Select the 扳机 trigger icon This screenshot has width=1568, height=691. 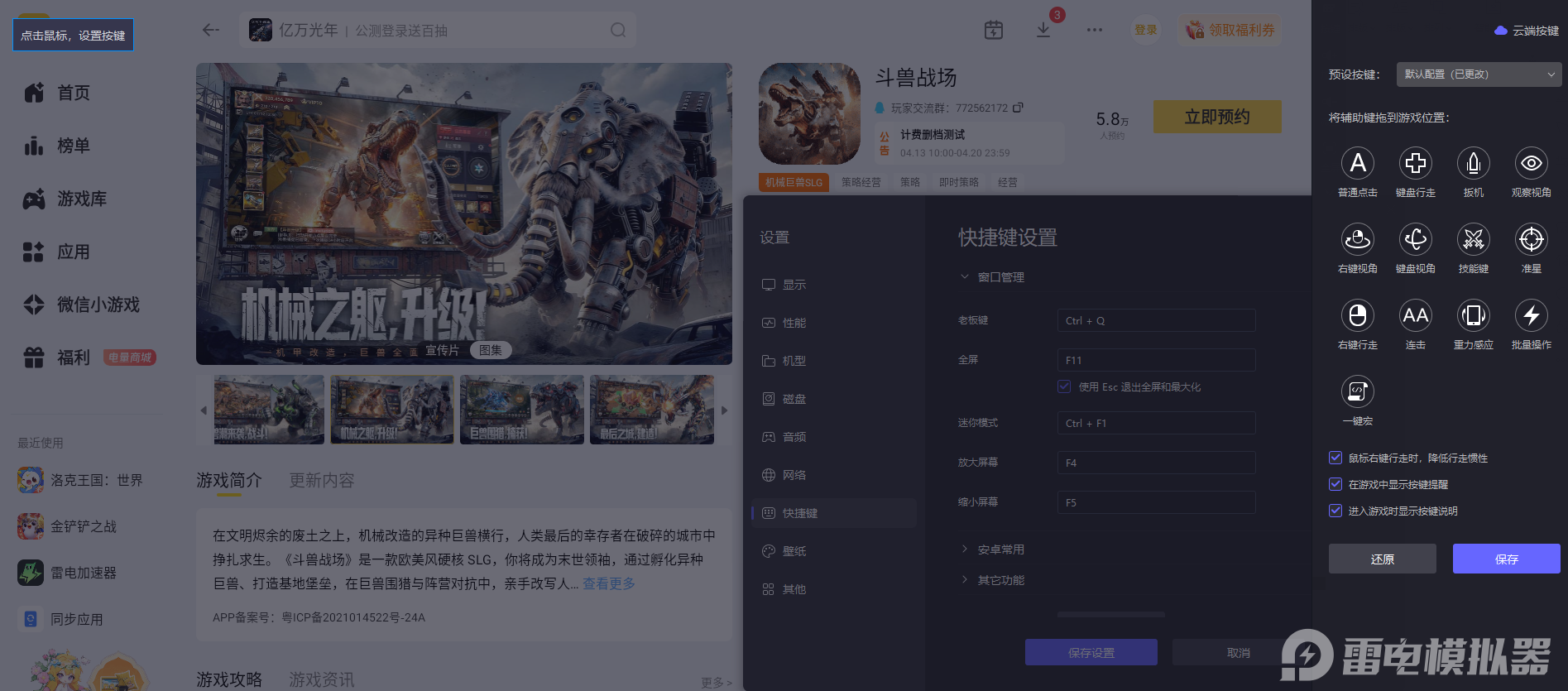click(1474, 163)
